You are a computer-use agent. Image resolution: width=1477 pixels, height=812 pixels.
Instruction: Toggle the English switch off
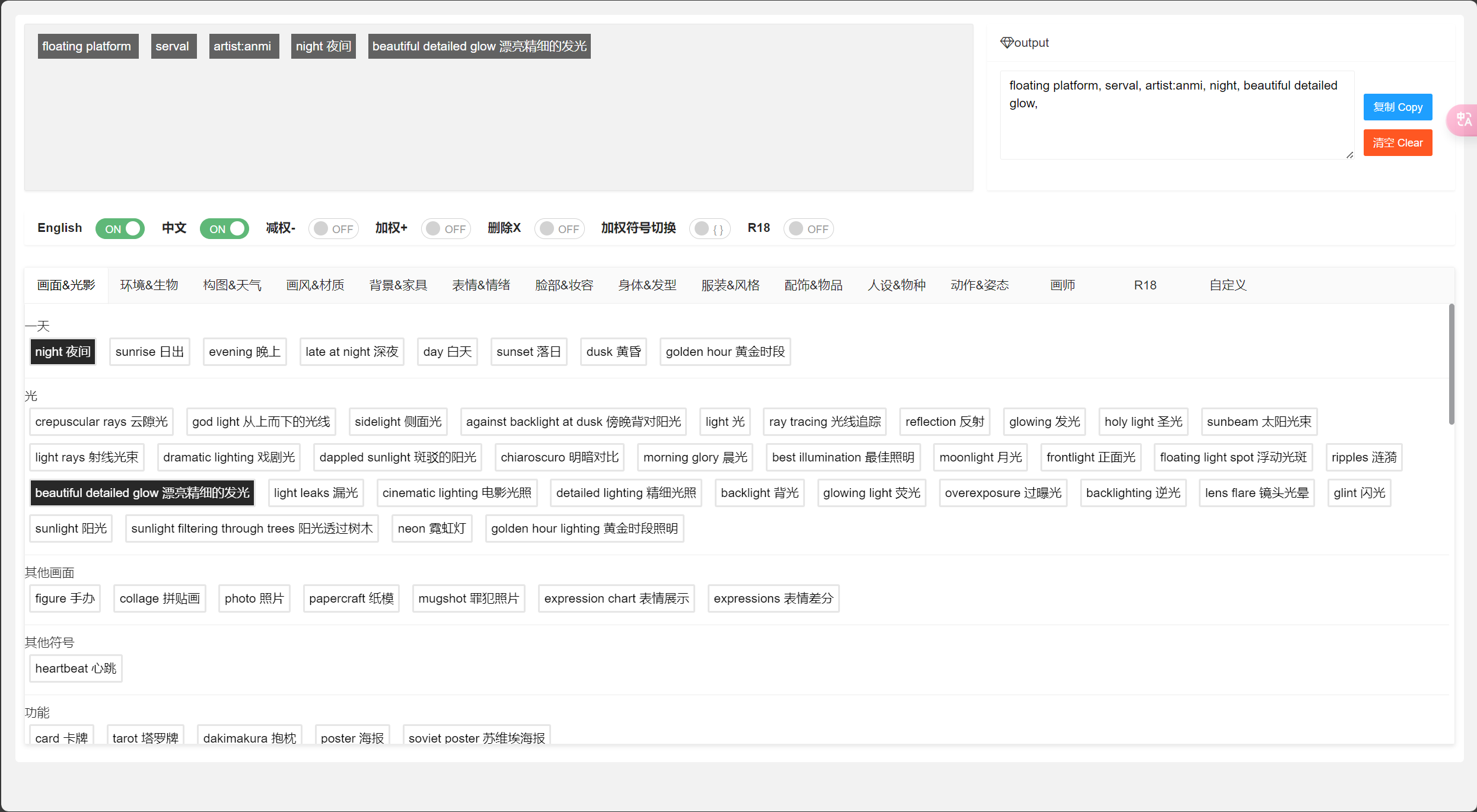pos(120,229)
